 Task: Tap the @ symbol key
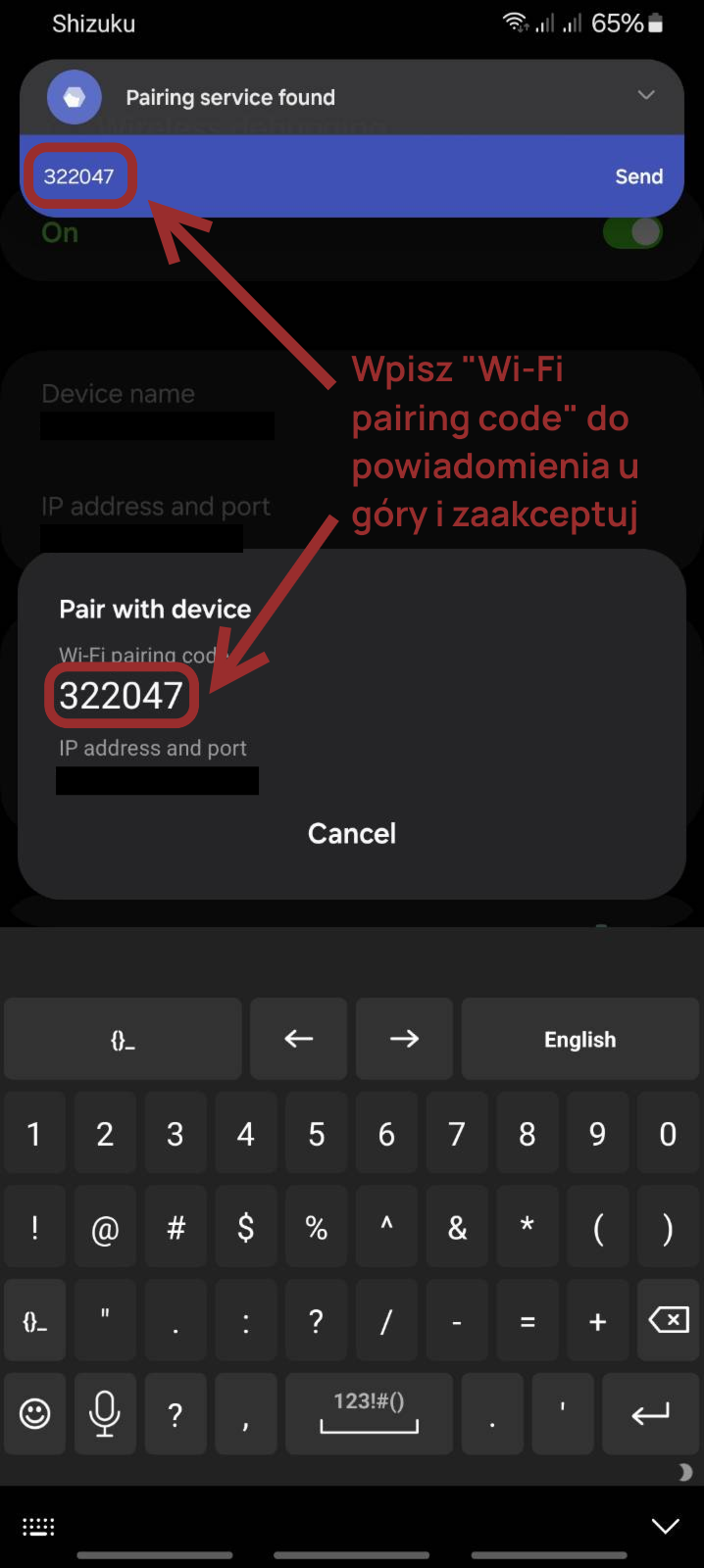point(105,1228)
